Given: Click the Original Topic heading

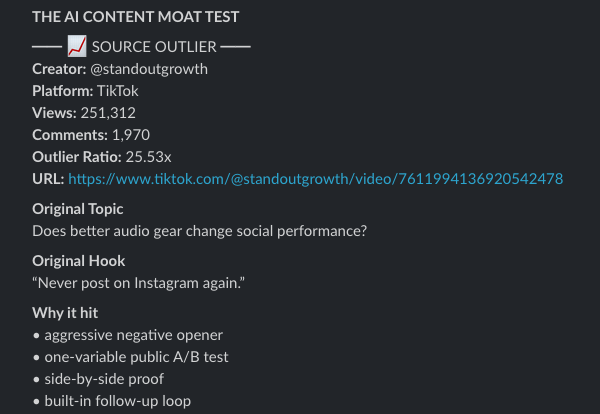Looking at the screenshot, I should 78,209.
